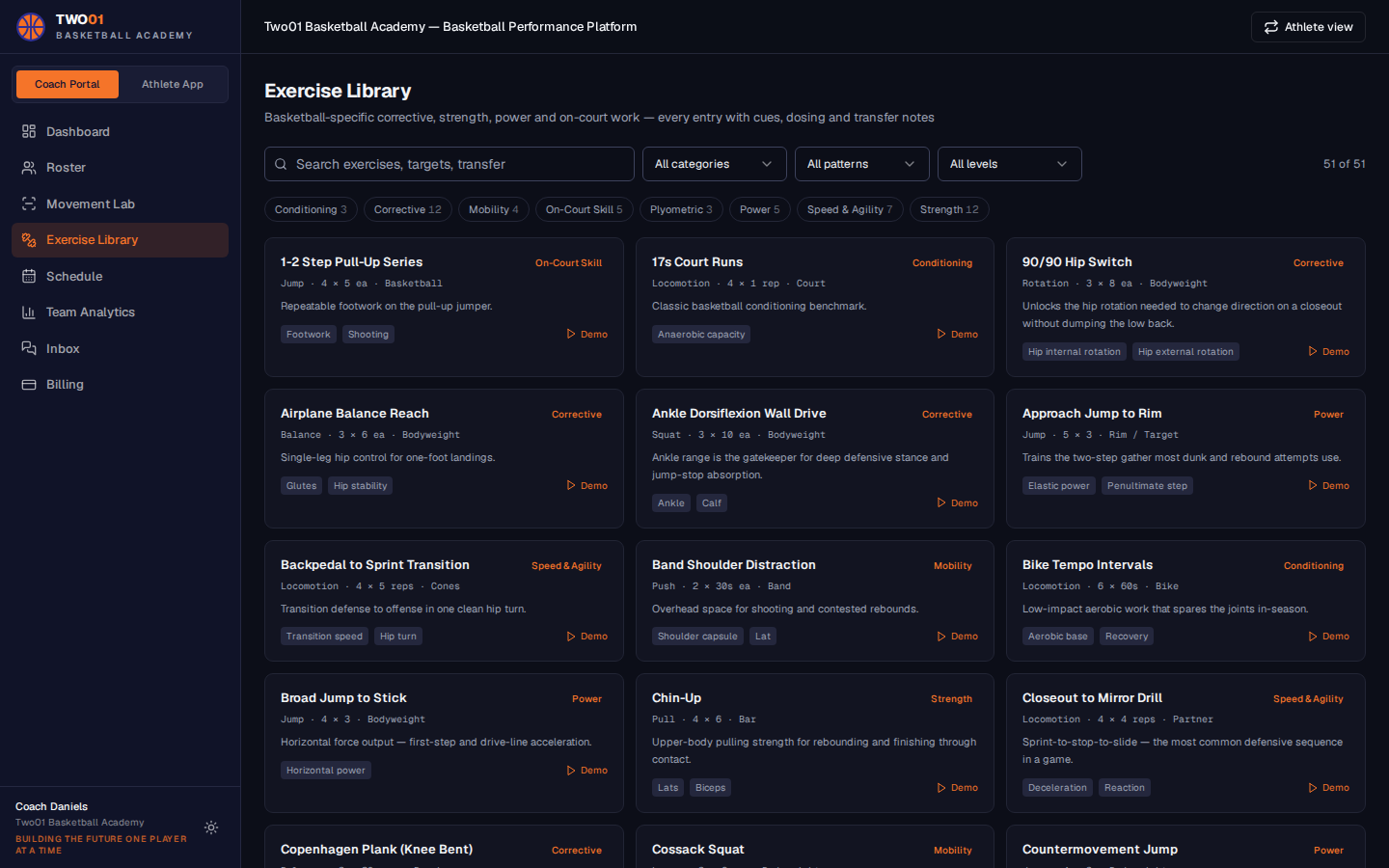1389x868 pixels.
Task: Filter by Conditioning category chip
Action: 311,209
